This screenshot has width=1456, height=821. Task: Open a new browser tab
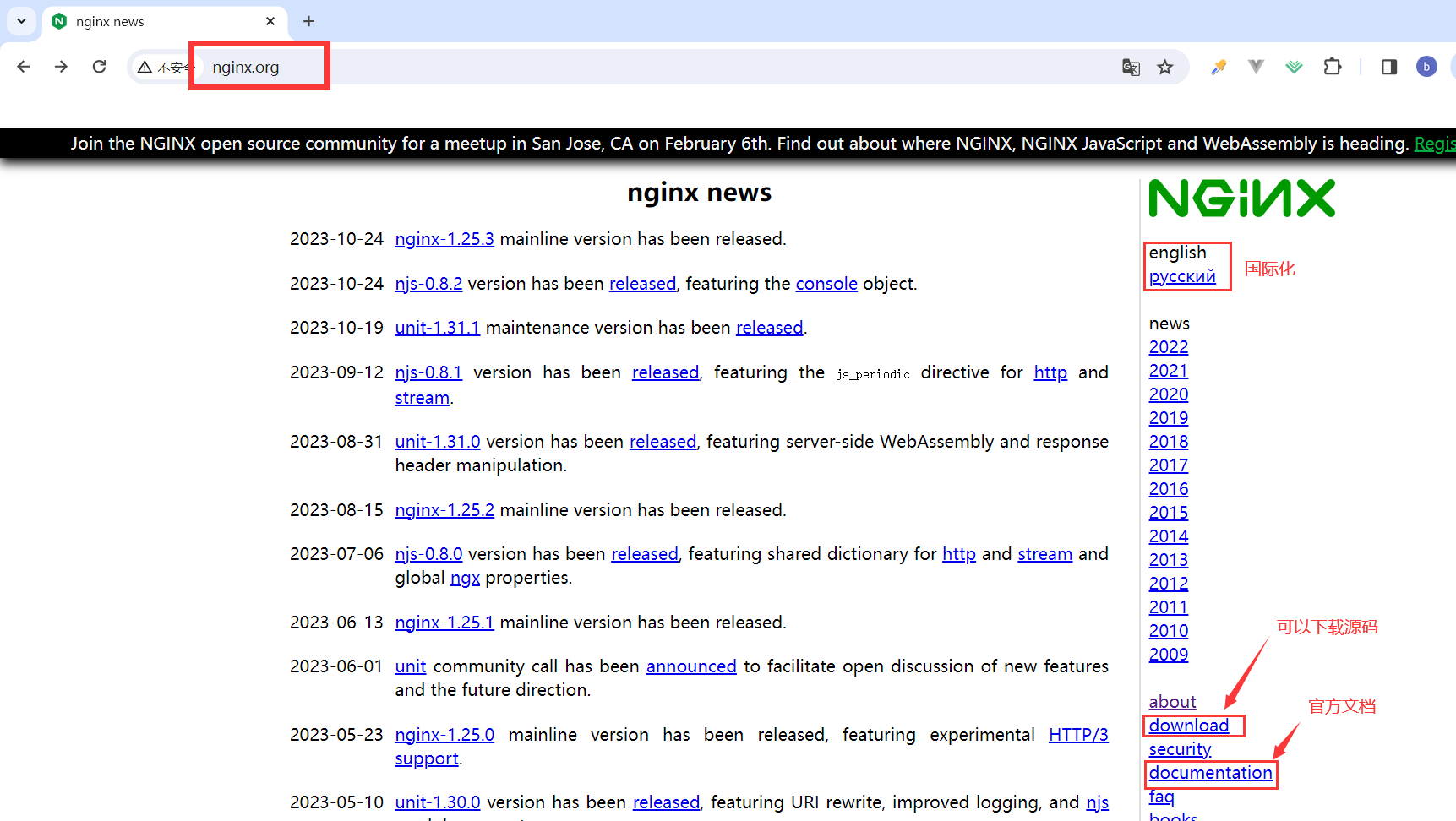[309, 21]
